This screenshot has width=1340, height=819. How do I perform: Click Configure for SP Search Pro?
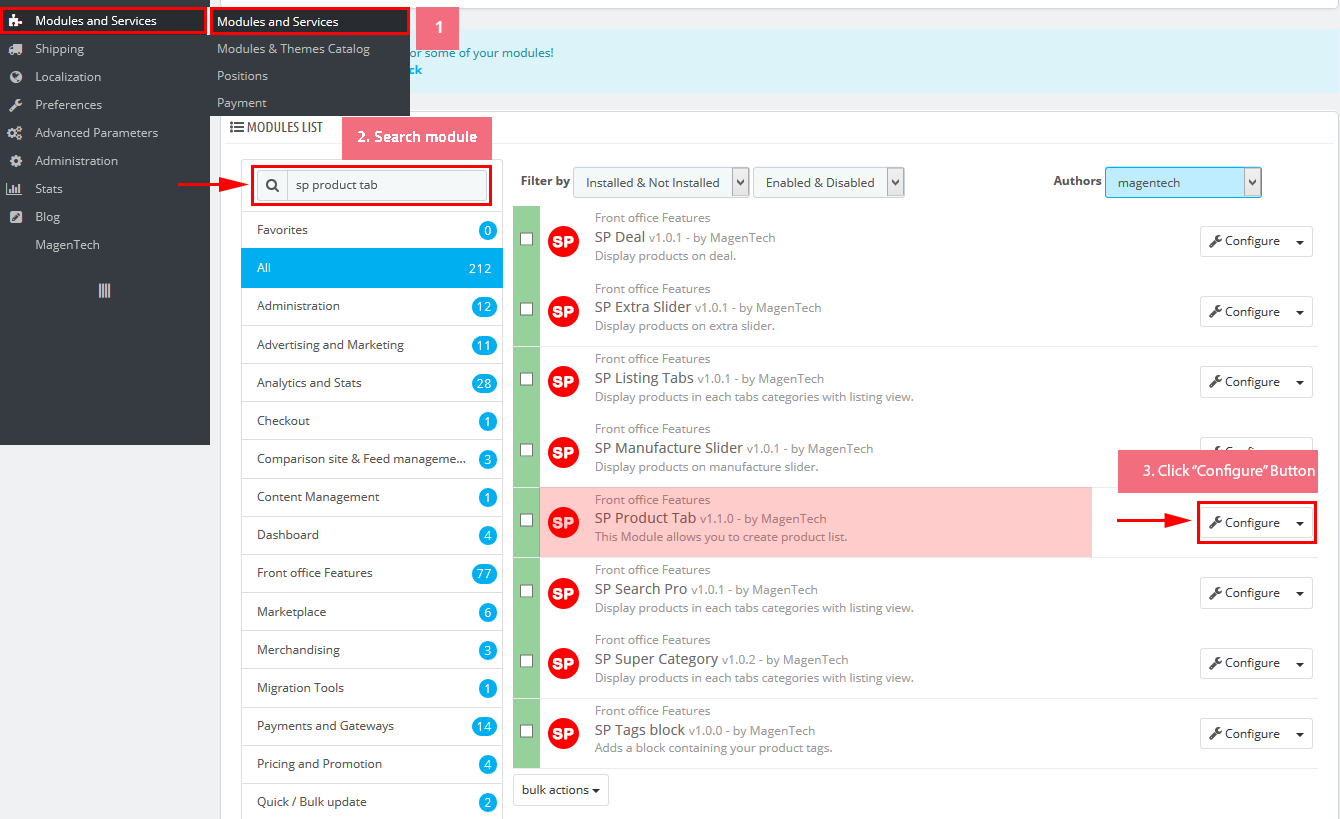click(1245, 593)
